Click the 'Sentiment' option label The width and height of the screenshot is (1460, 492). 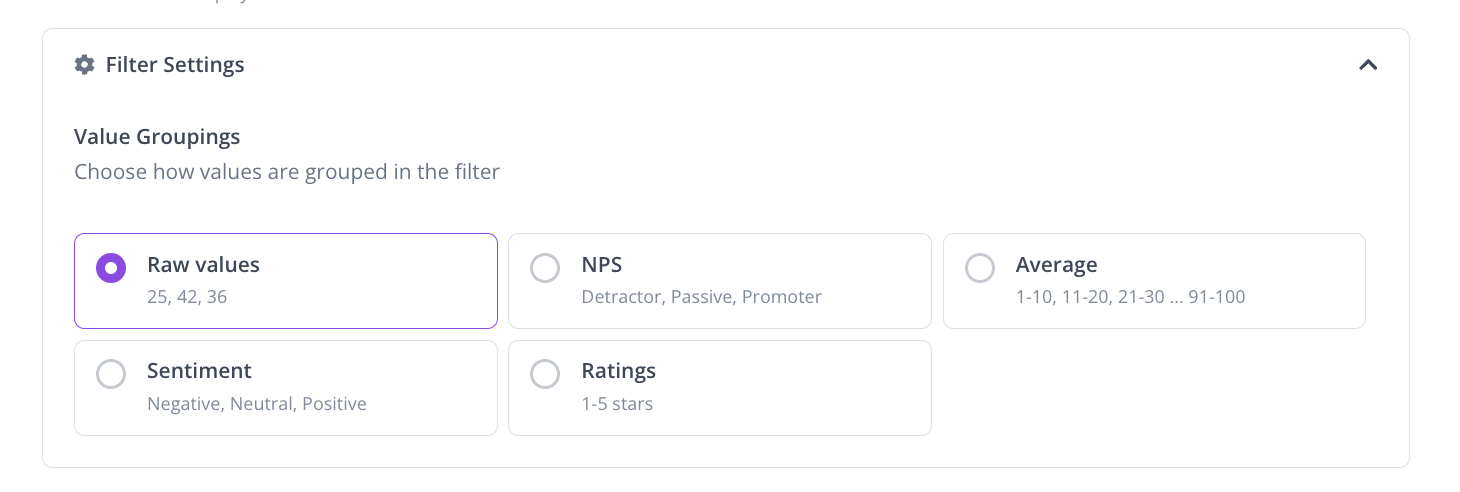[x=199, y=371]
